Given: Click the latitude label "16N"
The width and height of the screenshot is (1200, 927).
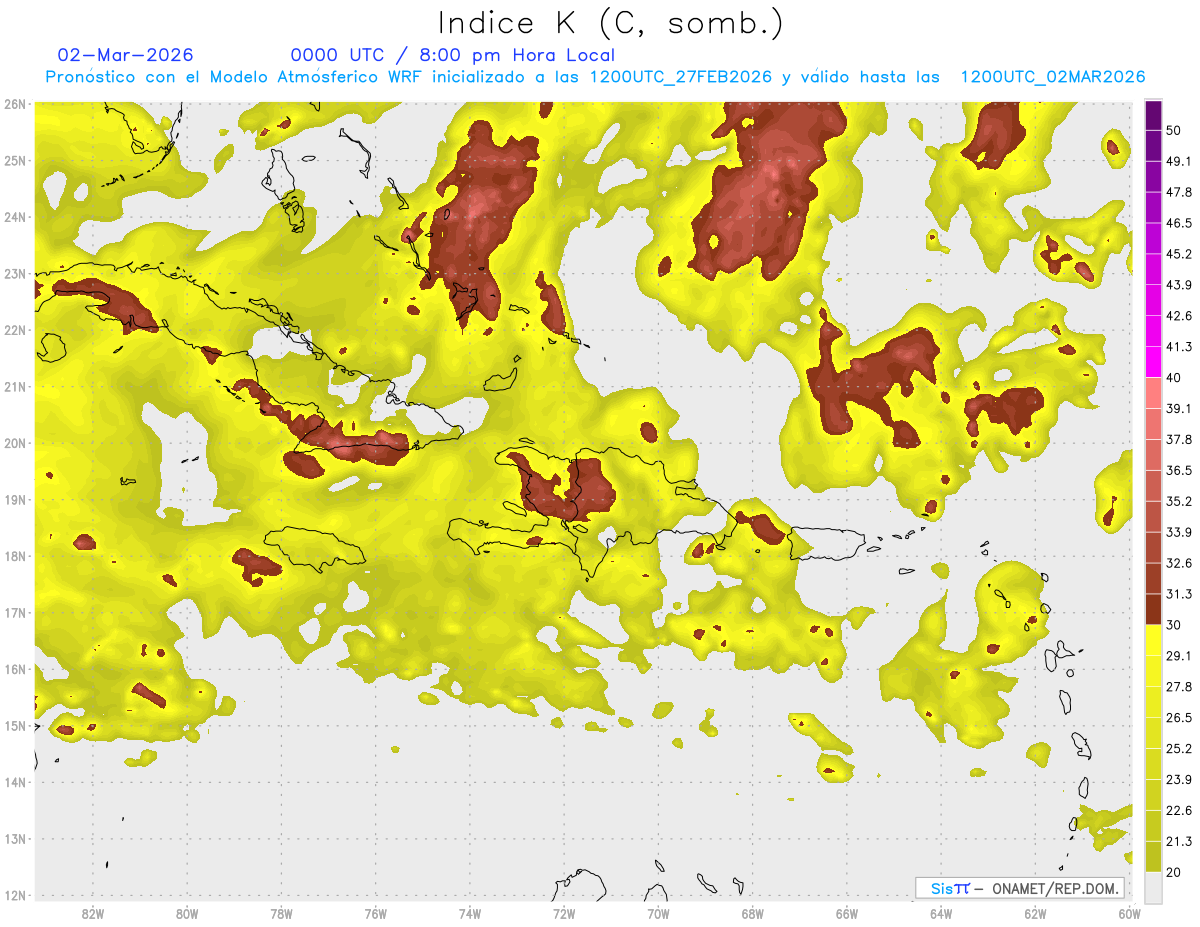Looking at the screenshot, I should point(15,669).
